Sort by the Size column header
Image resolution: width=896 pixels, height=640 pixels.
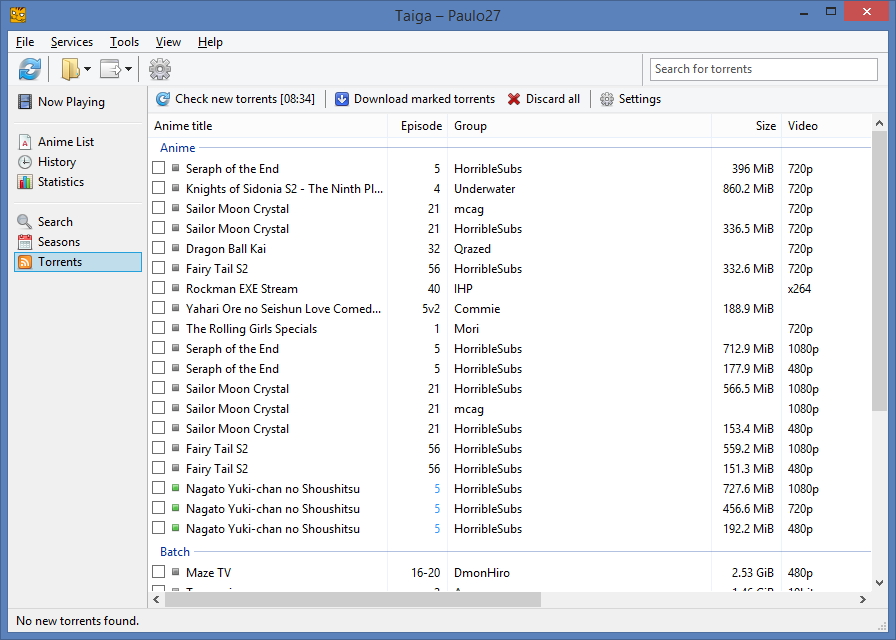click(x=746, y=126)
